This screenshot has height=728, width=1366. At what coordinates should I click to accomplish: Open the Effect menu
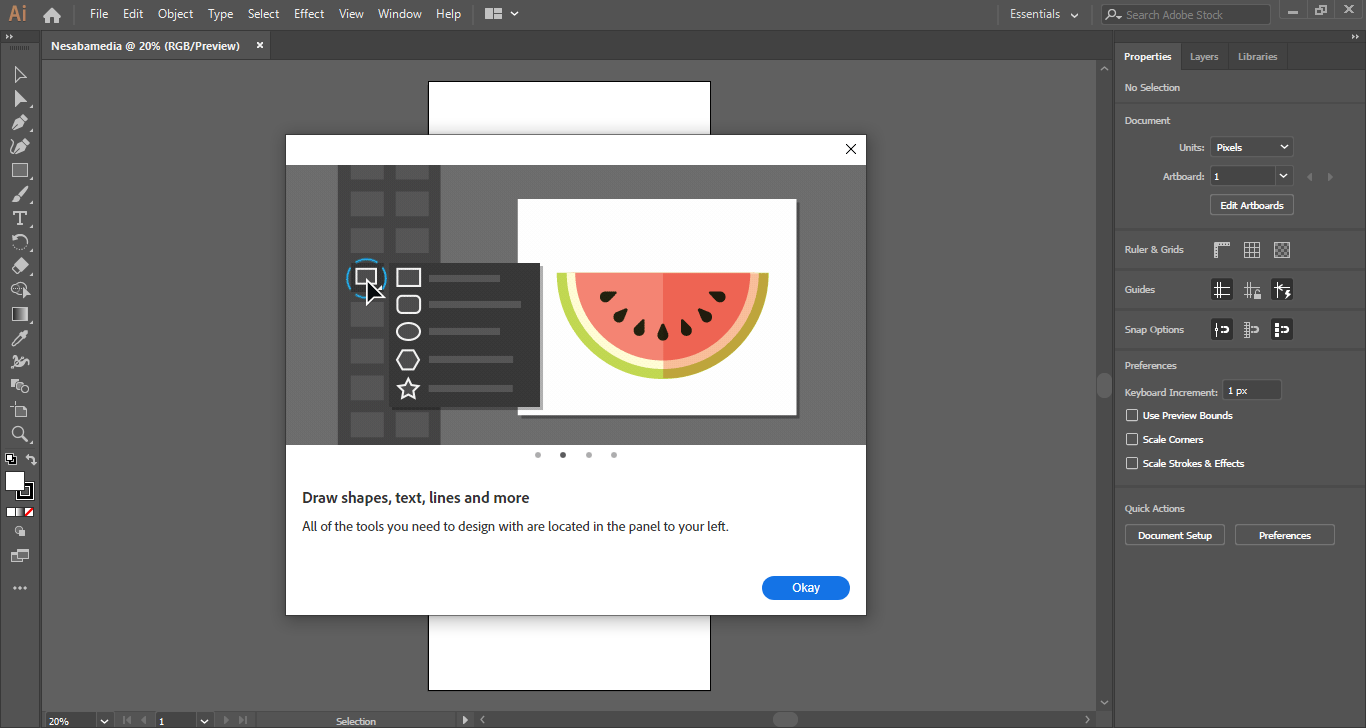(x=309, y=14)
